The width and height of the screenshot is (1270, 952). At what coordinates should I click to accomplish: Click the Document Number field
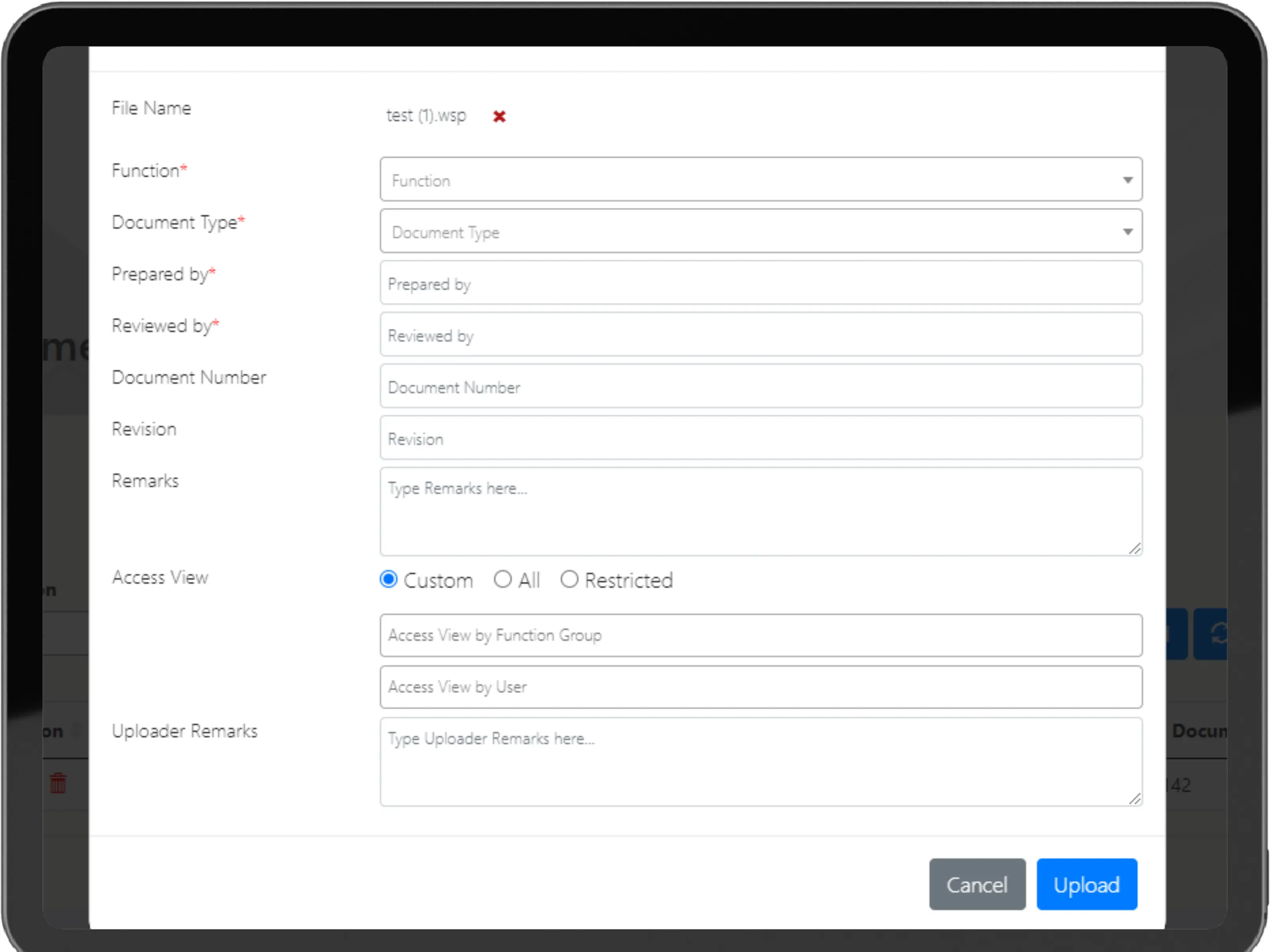tap(761, 386)
